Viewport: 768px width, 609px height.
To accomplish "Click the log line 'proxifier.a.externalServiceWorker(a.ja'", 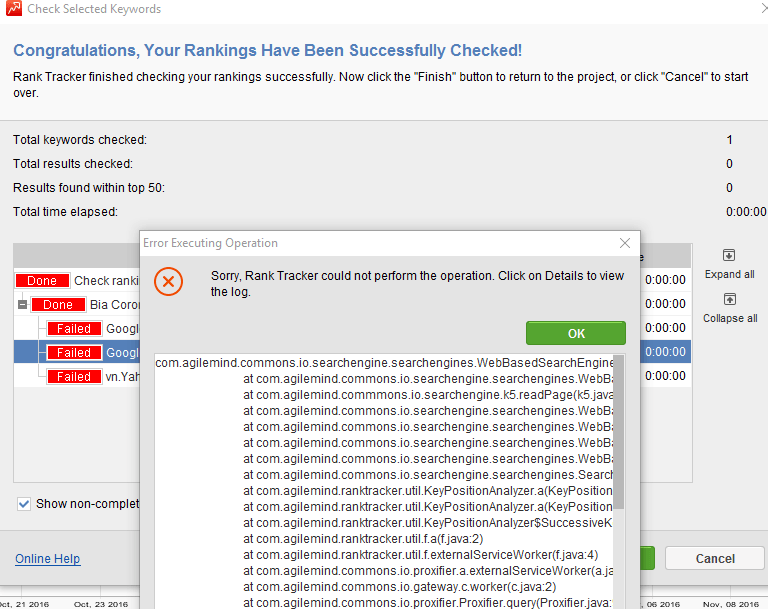I will pos(428,571).
